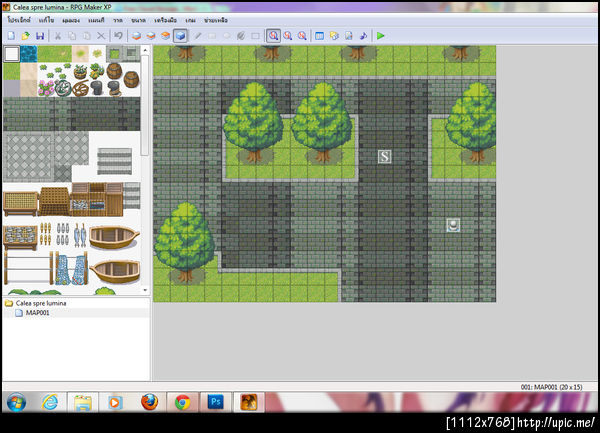The width and height of the screenshot is (600, 433).
Task: Pick the coiled rope tile
Action: (x=80, y=89)
